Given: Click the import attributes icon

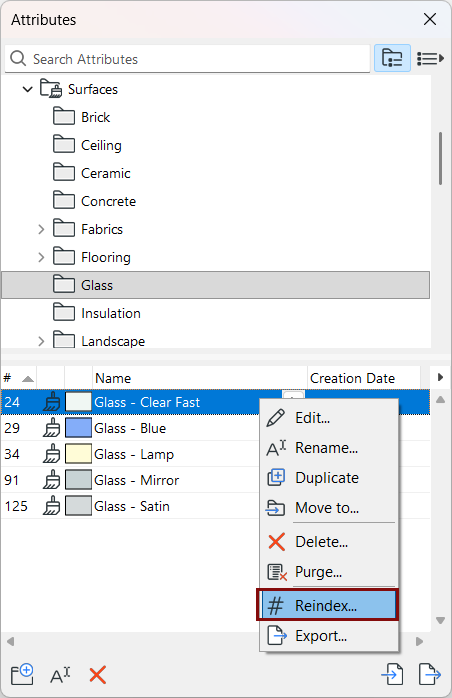Looking at the screenshot, I should (392, 674).
